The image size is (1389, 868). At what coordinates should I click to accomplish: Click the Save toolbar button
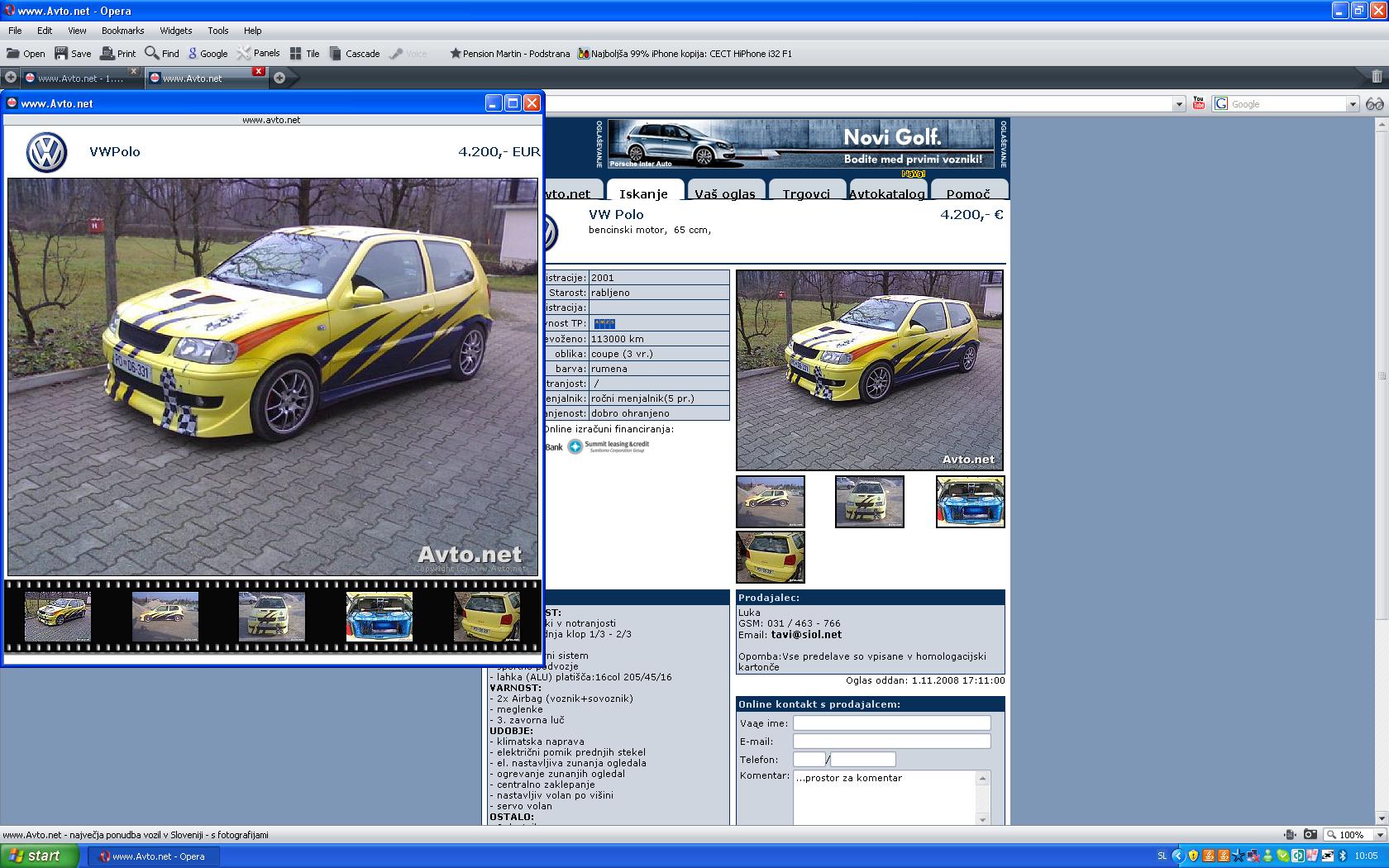[73, 54]
